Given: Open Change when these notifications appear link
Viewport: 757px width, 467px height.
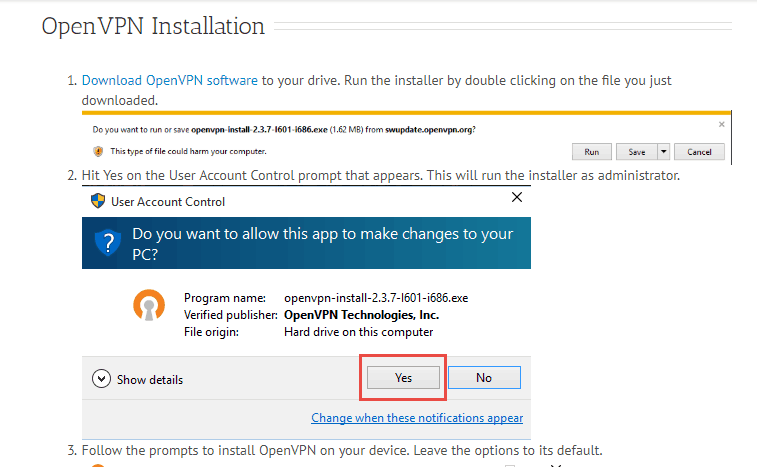Looking at the screenshot, I should click(x=417, y=418).
